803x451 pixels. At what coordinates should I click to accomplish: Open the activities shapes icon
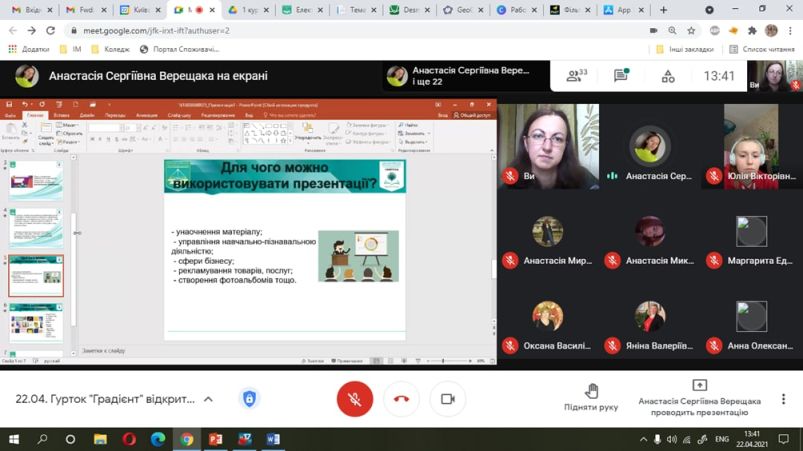coord(668,76)
